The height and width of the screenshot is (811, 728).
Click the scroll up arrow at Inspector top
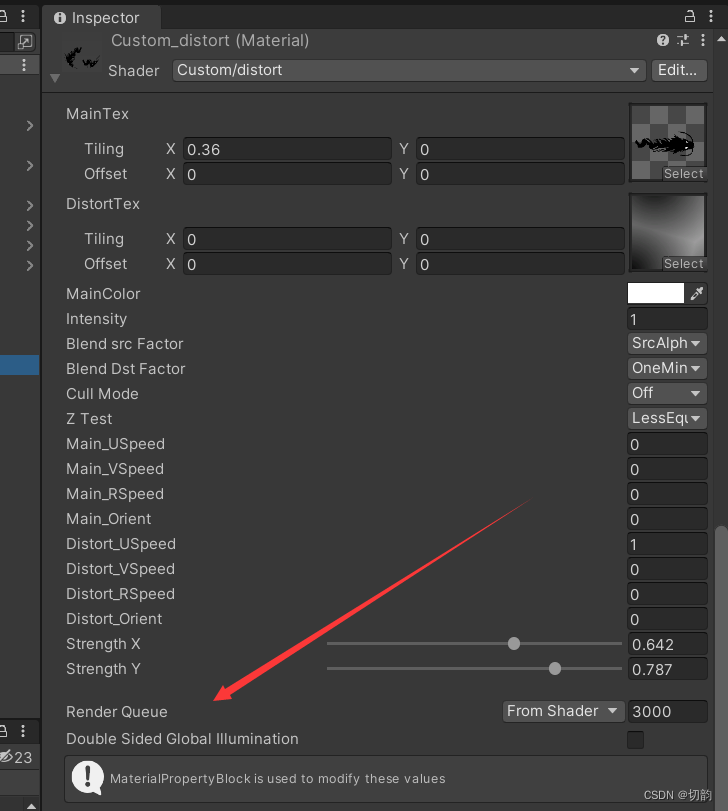click(x=721, y=39)
